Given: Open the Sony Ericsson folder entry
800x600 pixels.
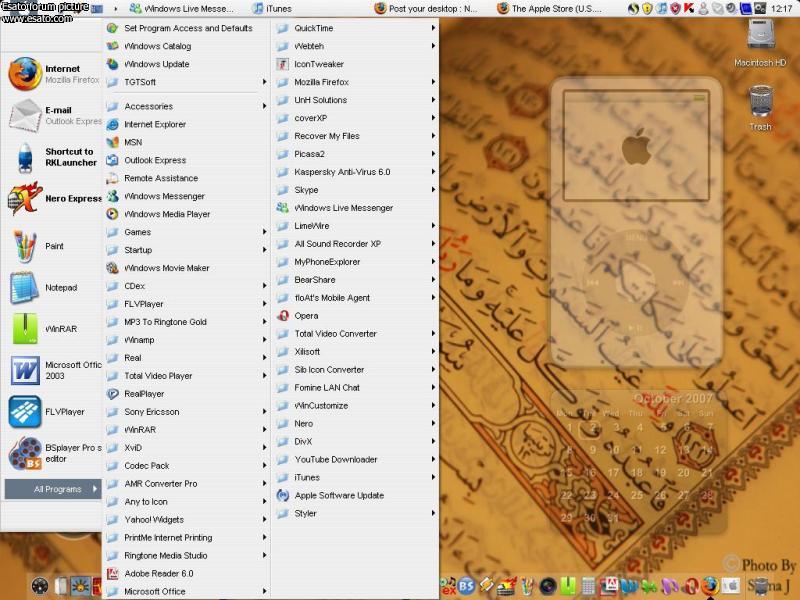Looking at the screenshot, I should (186, 411).
